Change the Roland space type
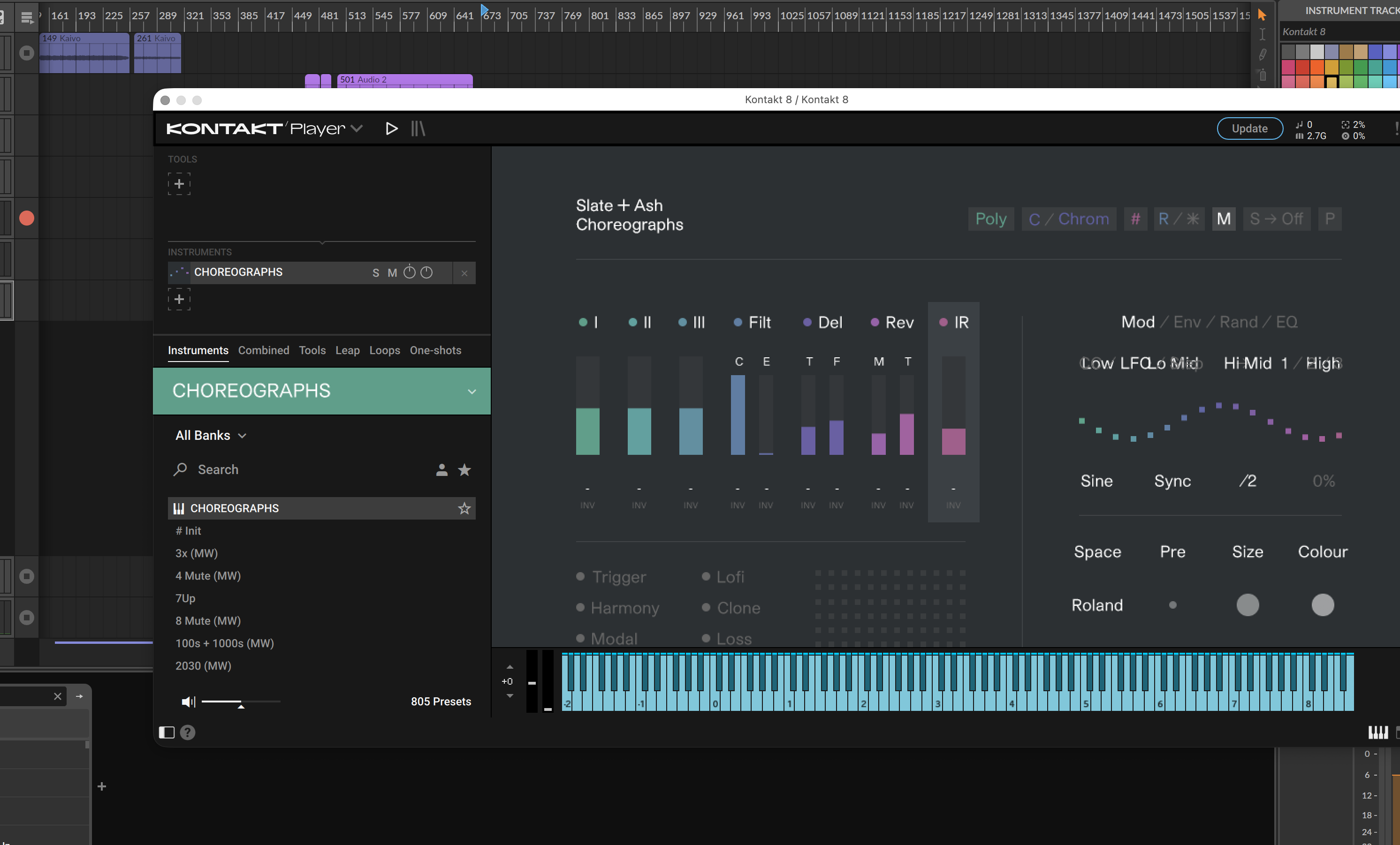This screenshot has height=845, width=1400. 1096,605
